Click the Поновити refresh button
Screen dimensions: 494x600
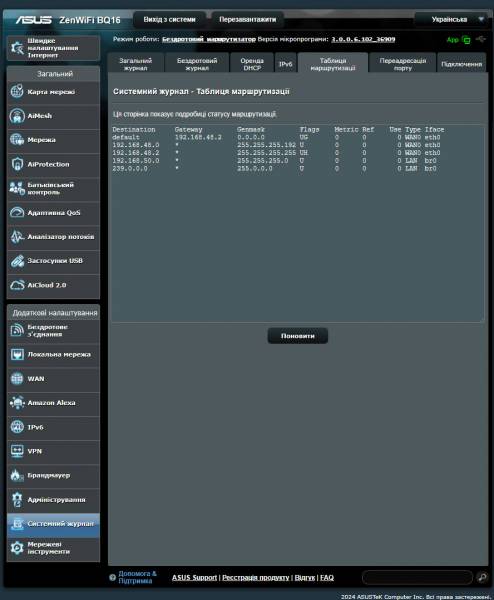[297, 336]
